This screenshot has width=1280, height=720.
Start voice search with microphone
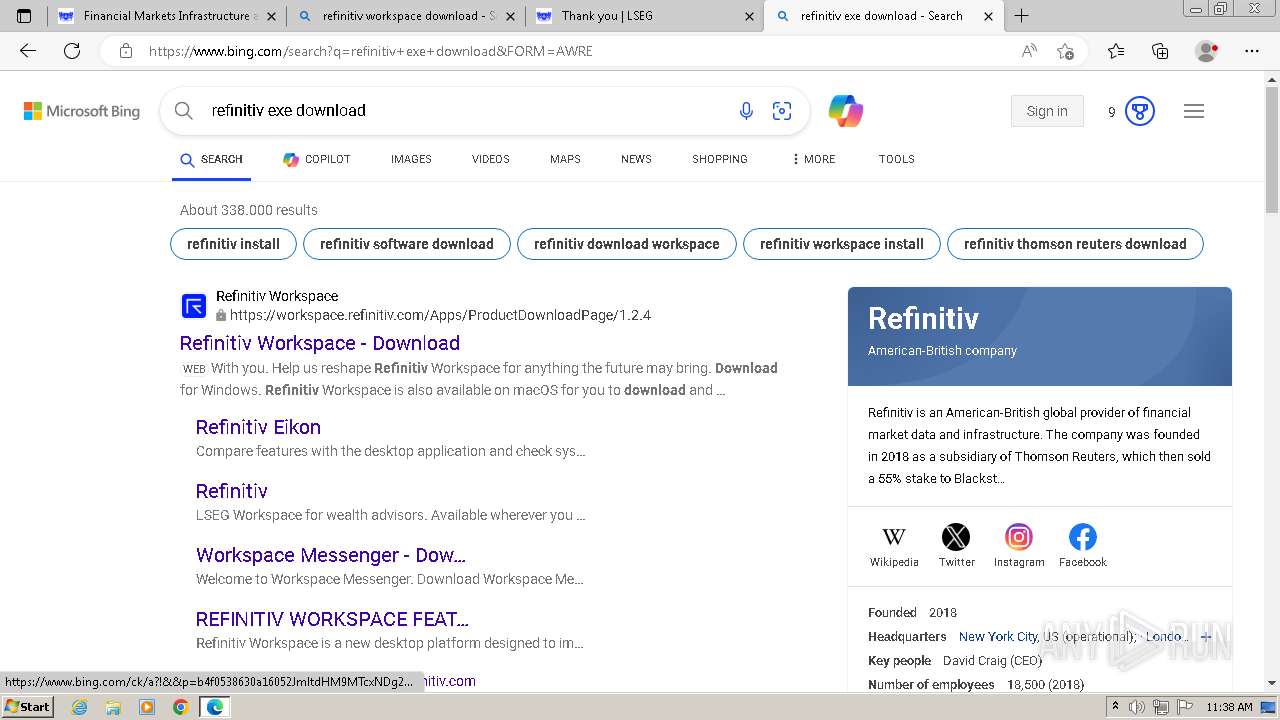point(746,111)
